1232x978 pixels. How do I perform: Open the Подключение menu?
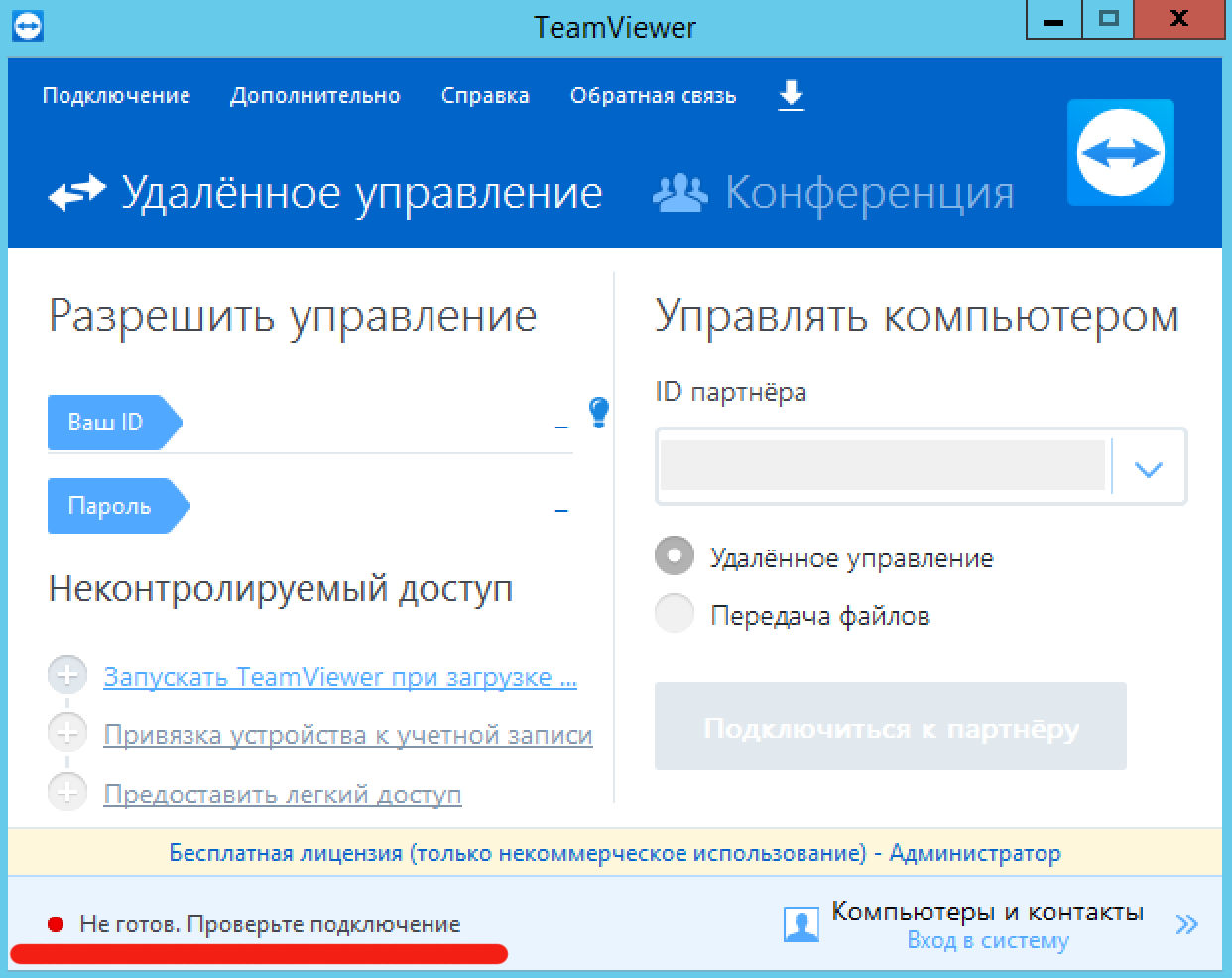pyautogui.click(x=116, y=96)
